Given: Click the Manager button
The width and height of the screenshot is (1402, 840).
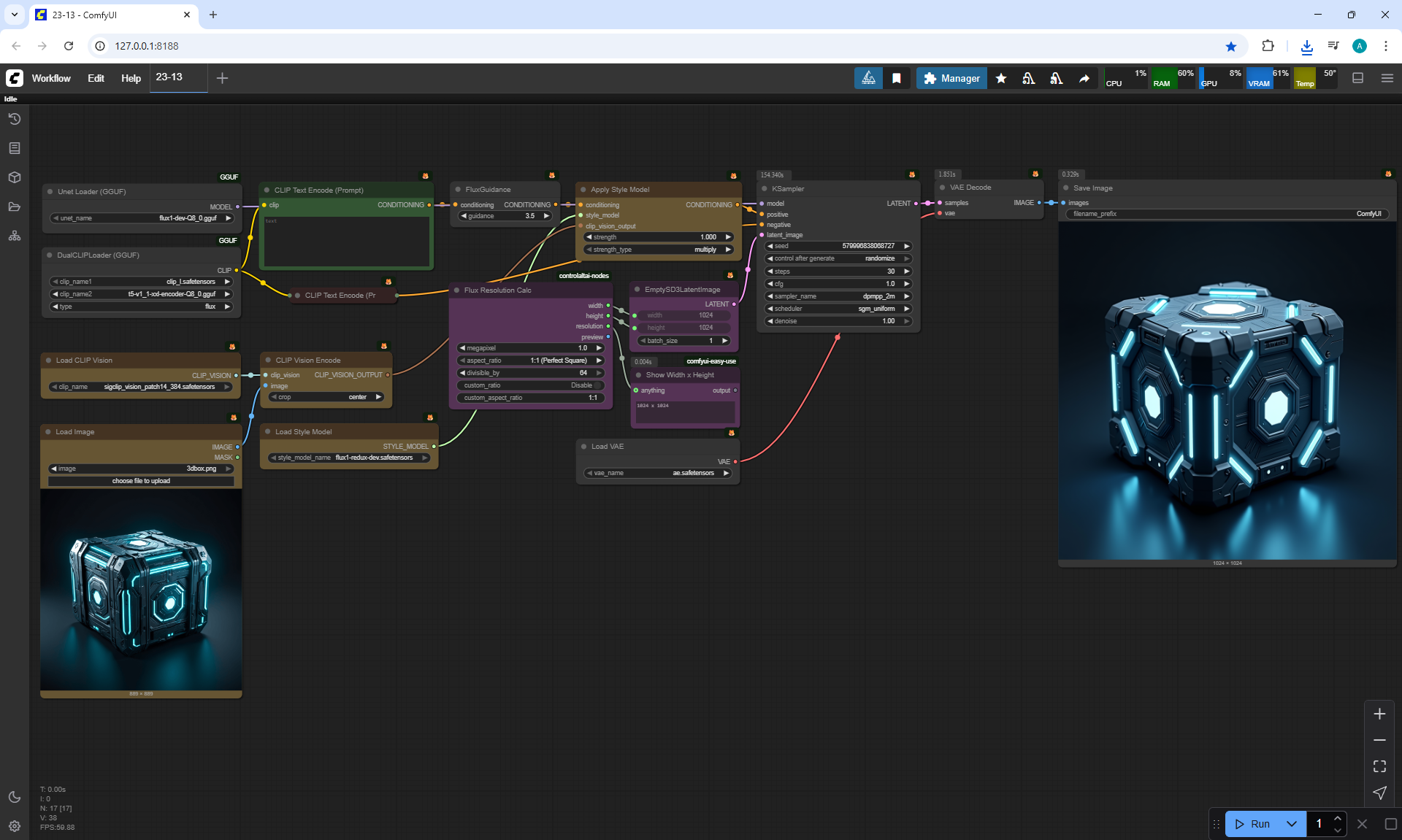Looking at the screenshot, I should click(951, 78).
